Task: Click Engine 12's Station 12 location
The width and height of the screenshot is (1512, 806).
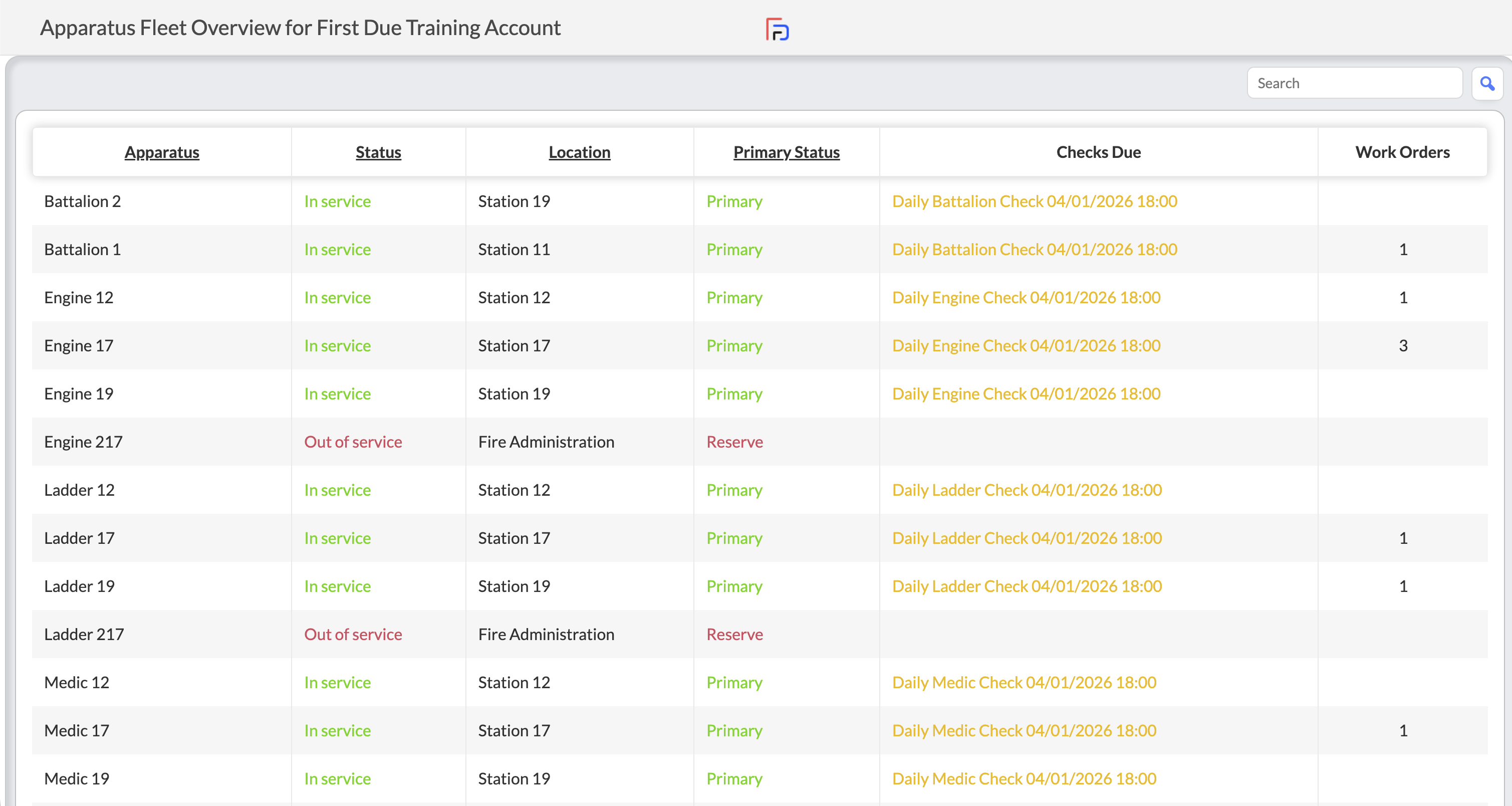Action: tap(514, 298)
